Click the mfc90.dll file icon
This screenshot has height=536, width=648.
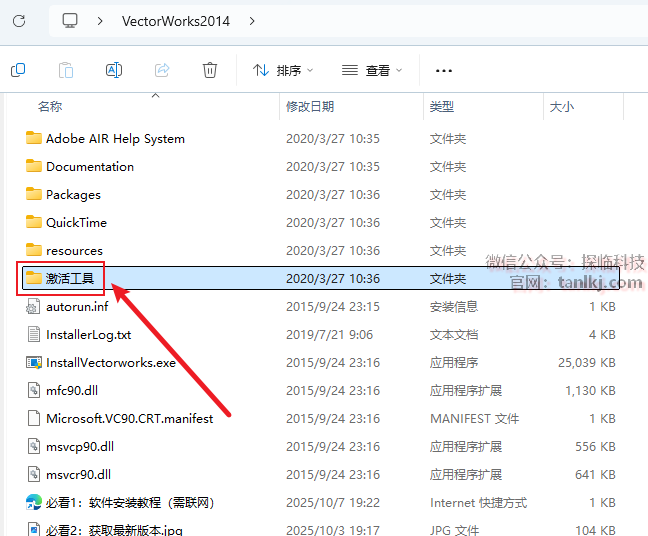click(x=34, y=391)
